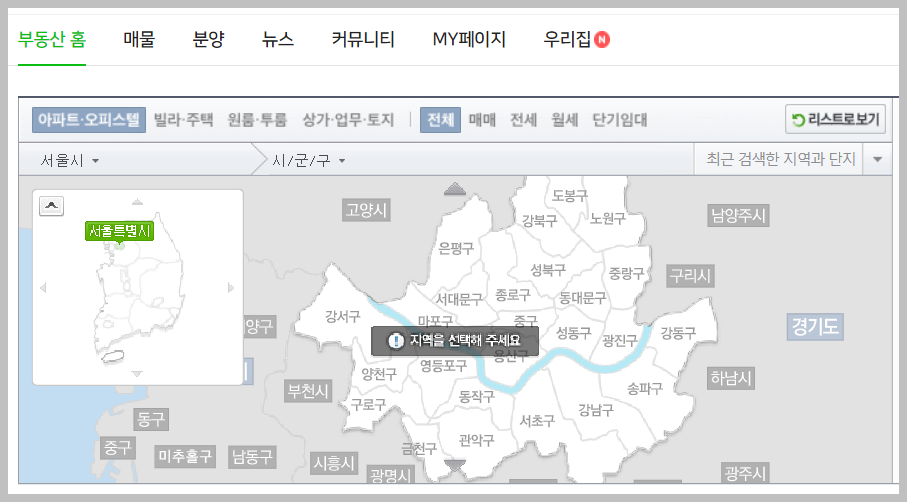This screenshot has width=907, height=502.
Task: Open the 부동산 홈 tab
Action: point(52,39)
